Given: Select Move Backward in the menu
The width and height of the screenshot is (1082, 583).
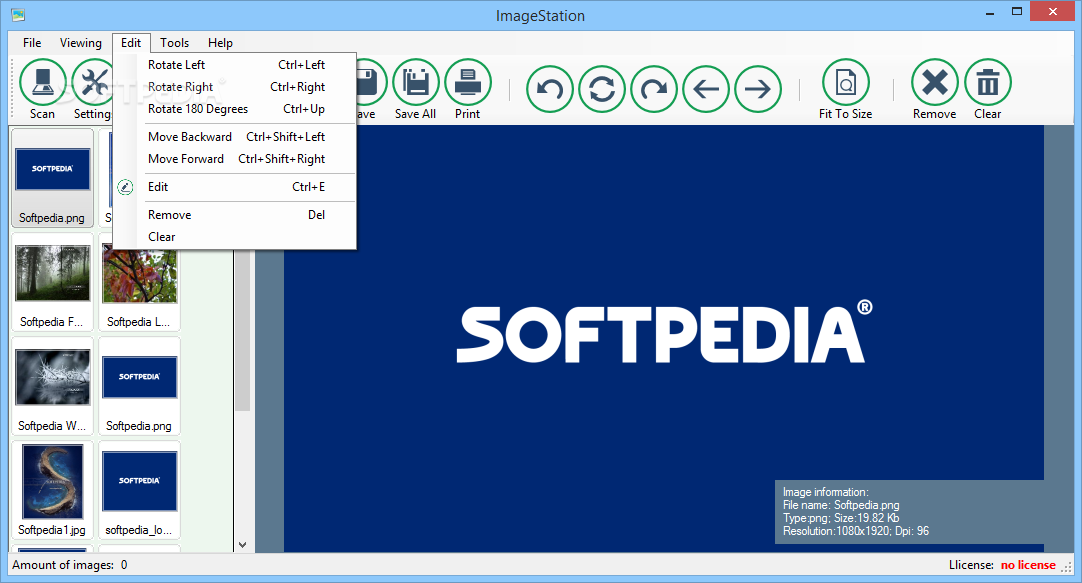Looking at the screenshot, I should tap(235, 137).
